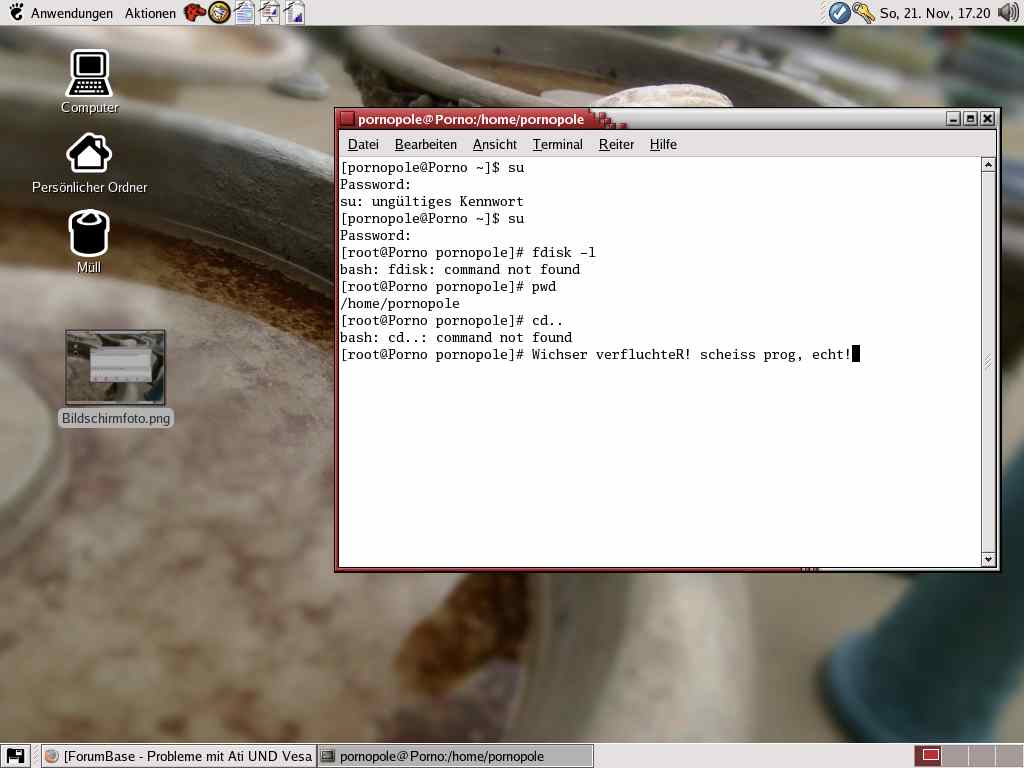1024x768 pixels.
Task: Minimize the terminal window
Action: 953,119
